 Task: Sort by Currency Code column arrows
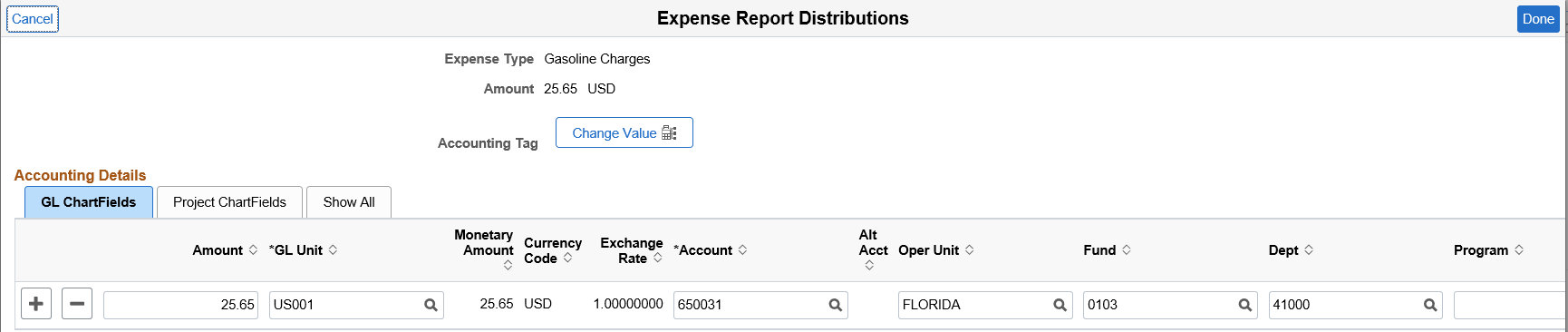(567, 258)
